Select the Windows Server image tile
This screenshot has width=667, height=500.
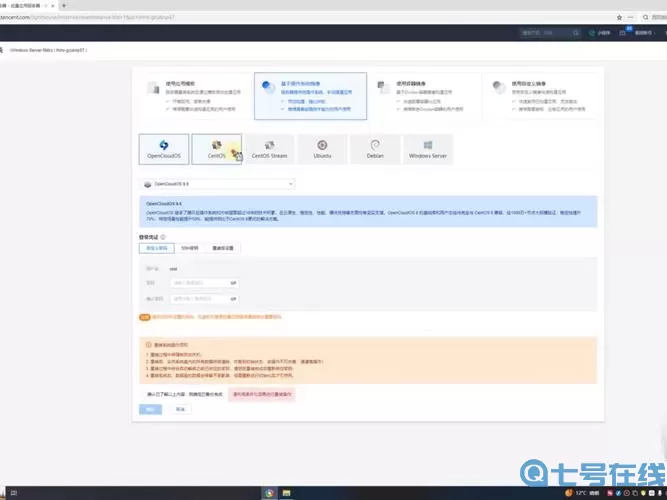coord(427,149)
